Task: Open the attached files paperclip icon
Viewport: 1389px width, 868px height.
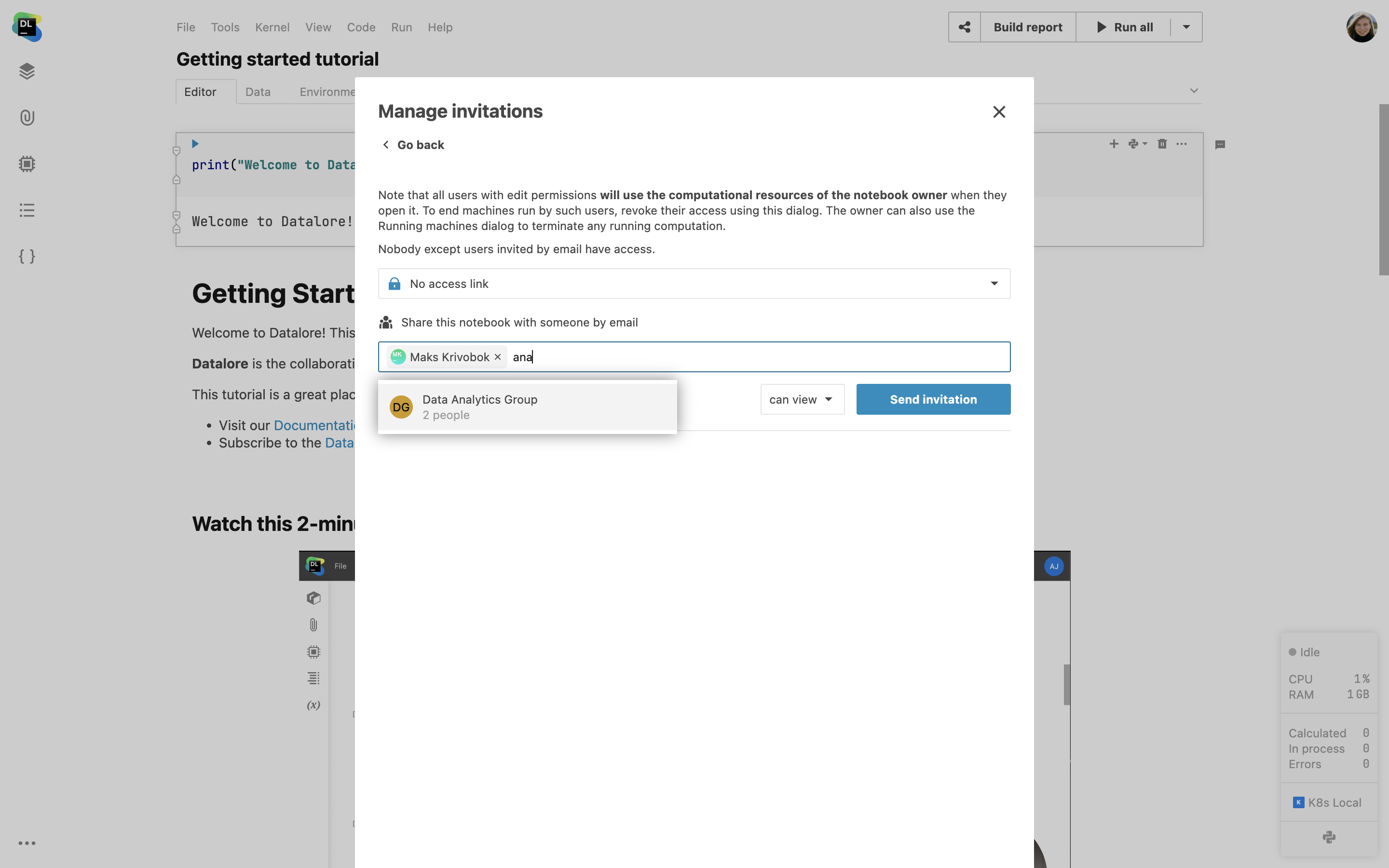Action: (x=27, y=118)
